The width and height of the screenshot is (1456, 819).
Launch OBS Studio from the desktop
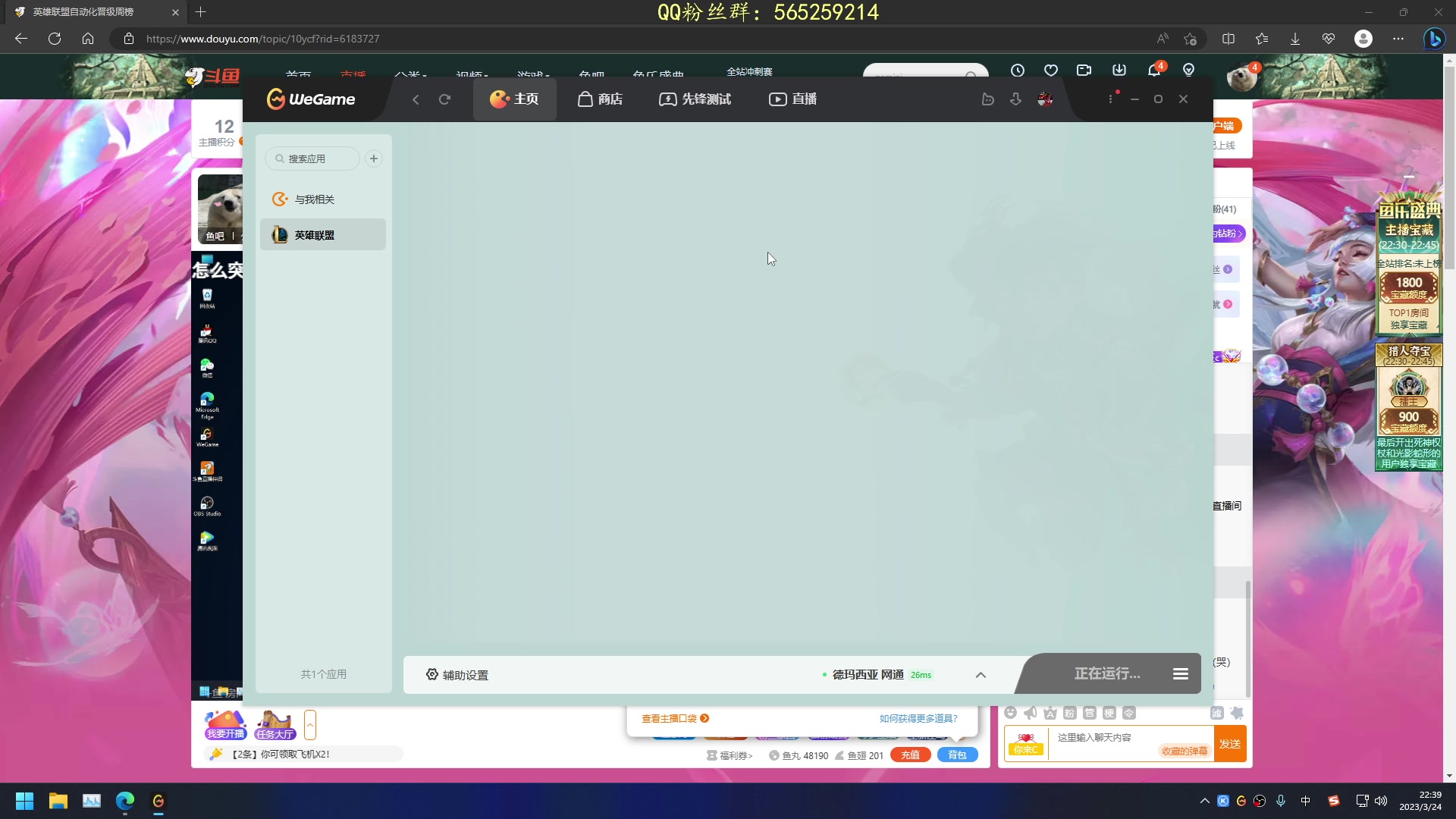point(207,503)
